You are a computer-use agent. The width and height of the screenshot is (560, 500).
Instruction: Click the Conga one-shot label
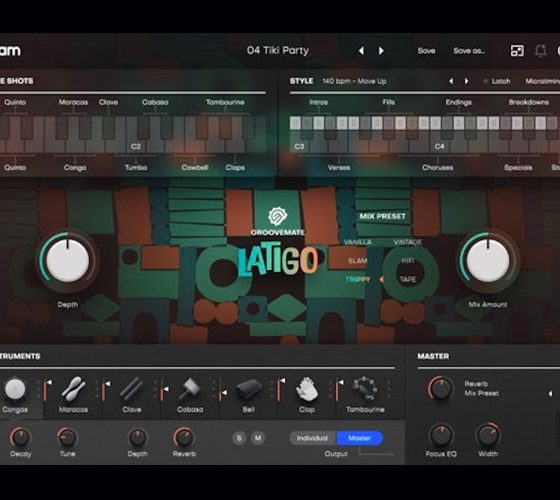click(x=75, y=168)
